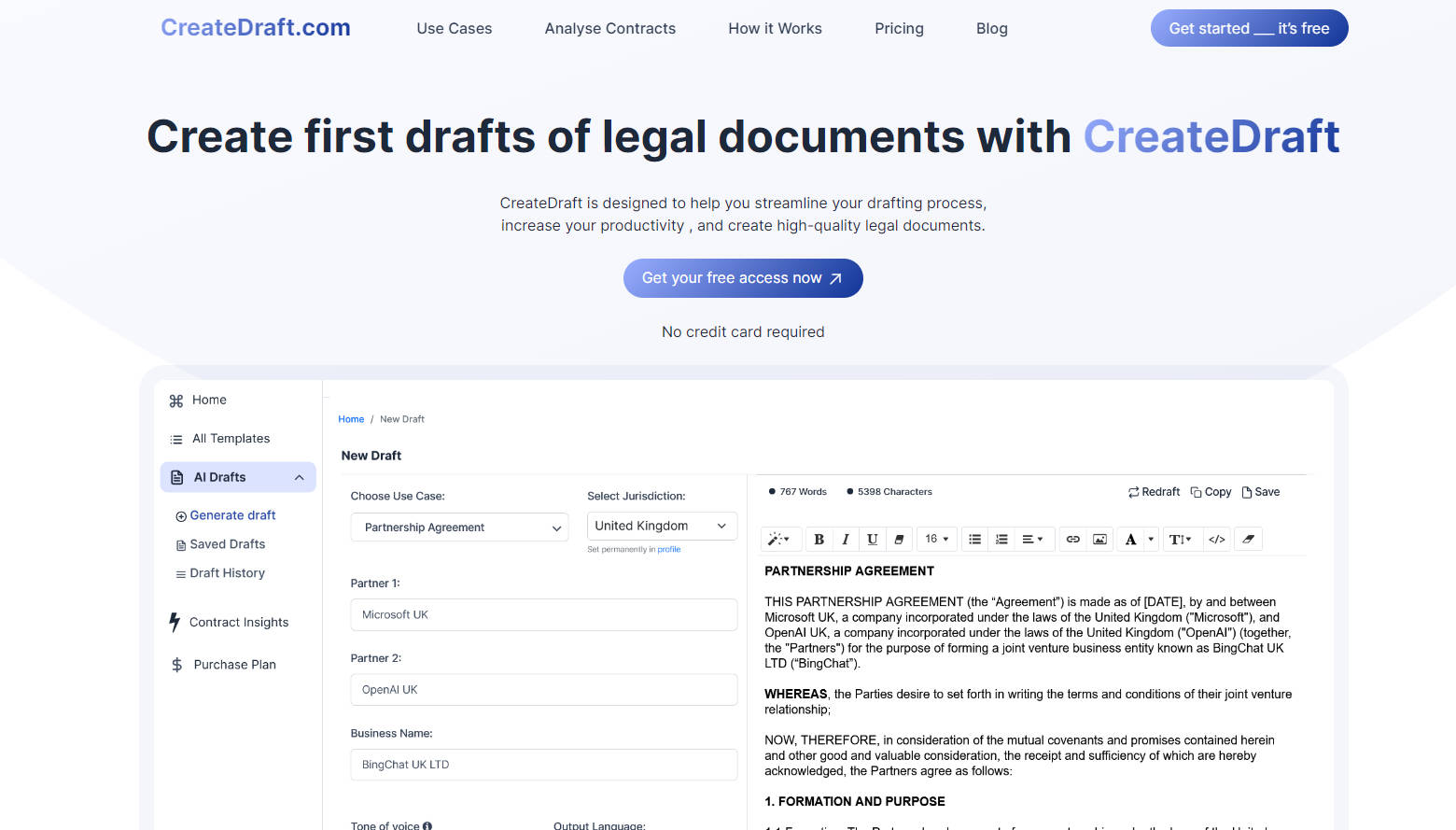The height and width of the screenshot is (830, 1456).
Task: Select the italic formatting icon
Action: [845, 539]
